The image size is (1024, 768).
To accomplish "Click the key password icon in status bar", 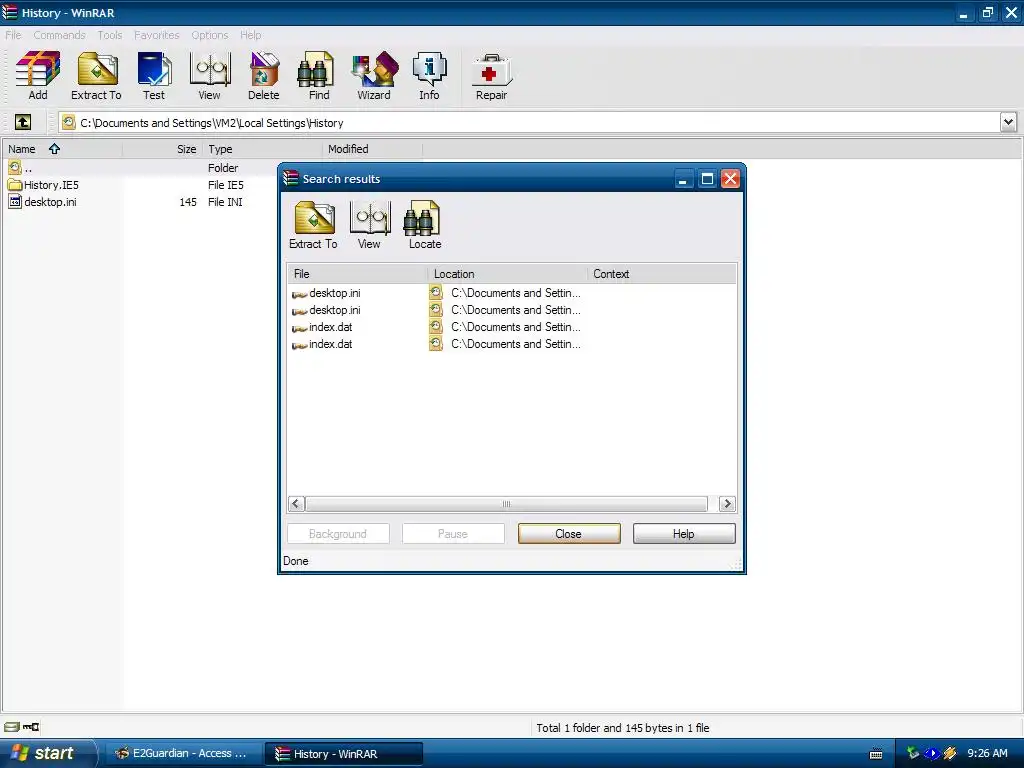I will [31, 727].
